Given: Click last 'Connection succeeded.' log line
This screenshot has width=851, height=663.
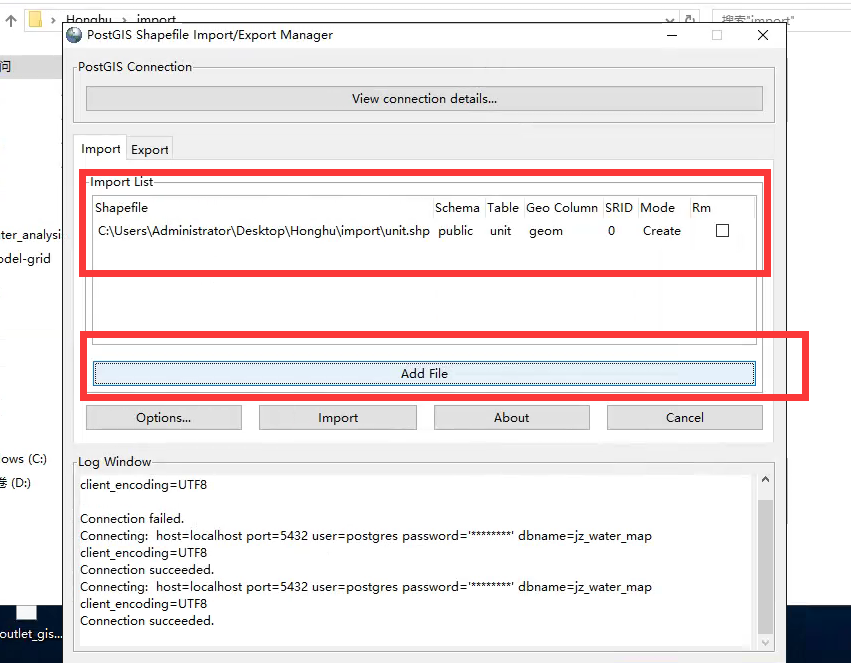Looking at the screenshot, I should click(147, 621).
